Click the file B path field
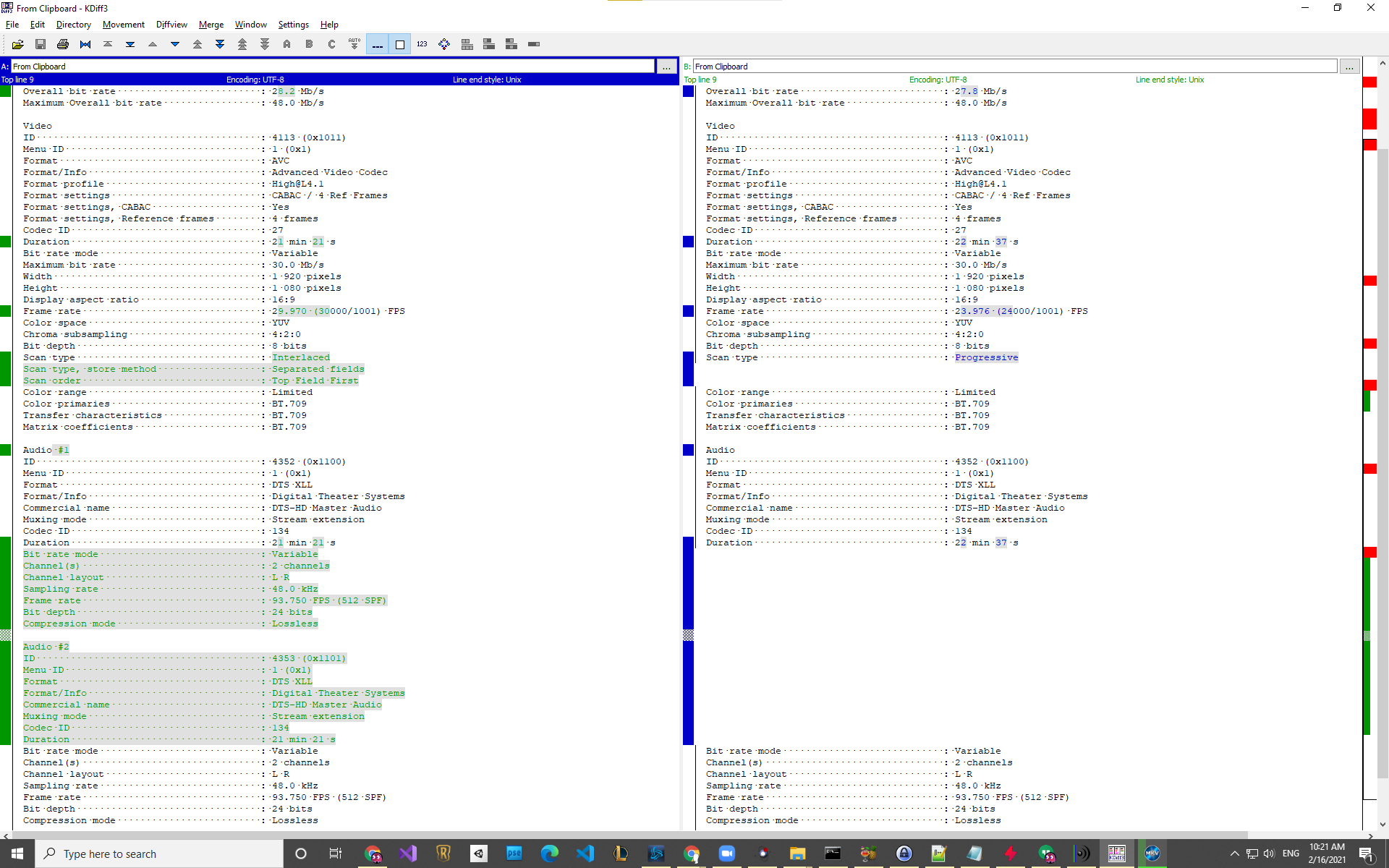This screenshot has height=868, width=1389. pos(1014,67)
